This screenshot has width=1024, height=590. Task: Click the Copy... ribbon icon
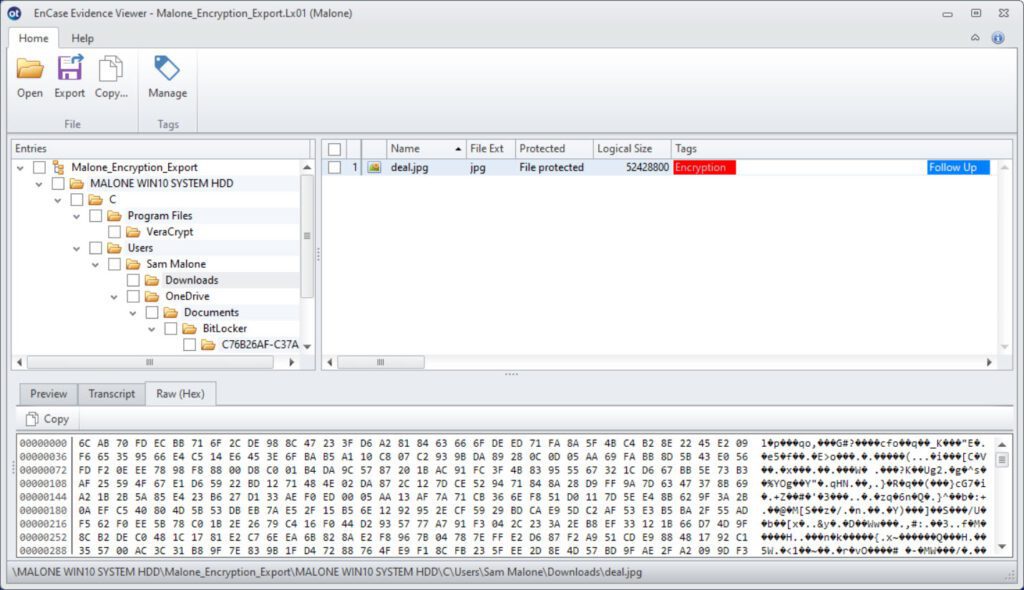tap(110, 69)
